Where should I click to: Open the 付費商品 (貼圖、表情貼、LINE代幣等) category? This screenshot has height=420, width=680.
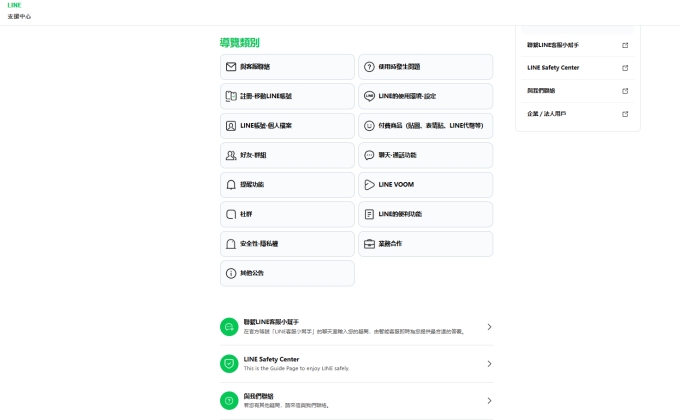tap(425, 126)
